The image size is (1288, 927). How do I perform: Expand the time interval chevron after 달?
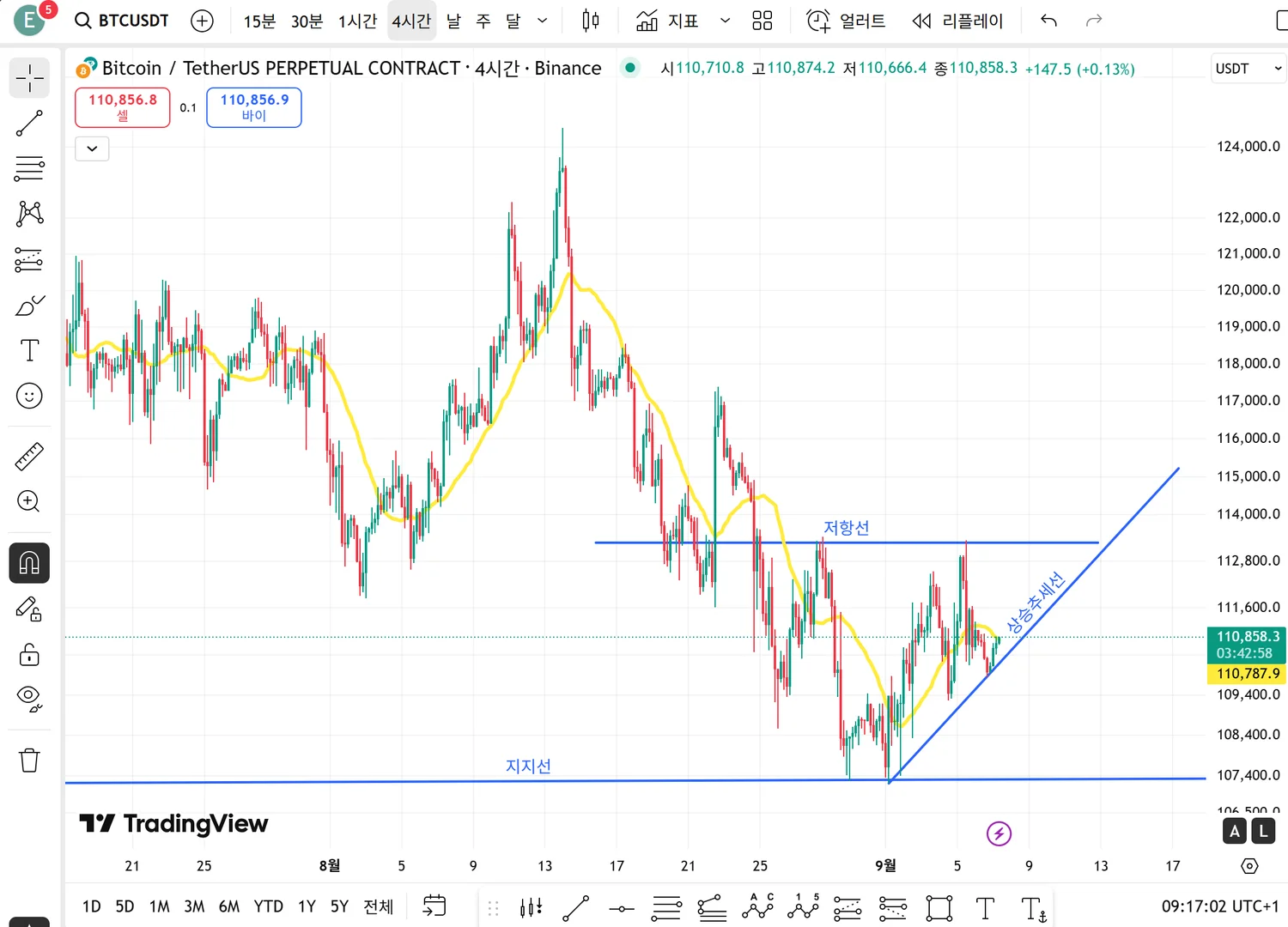[543, 21]
